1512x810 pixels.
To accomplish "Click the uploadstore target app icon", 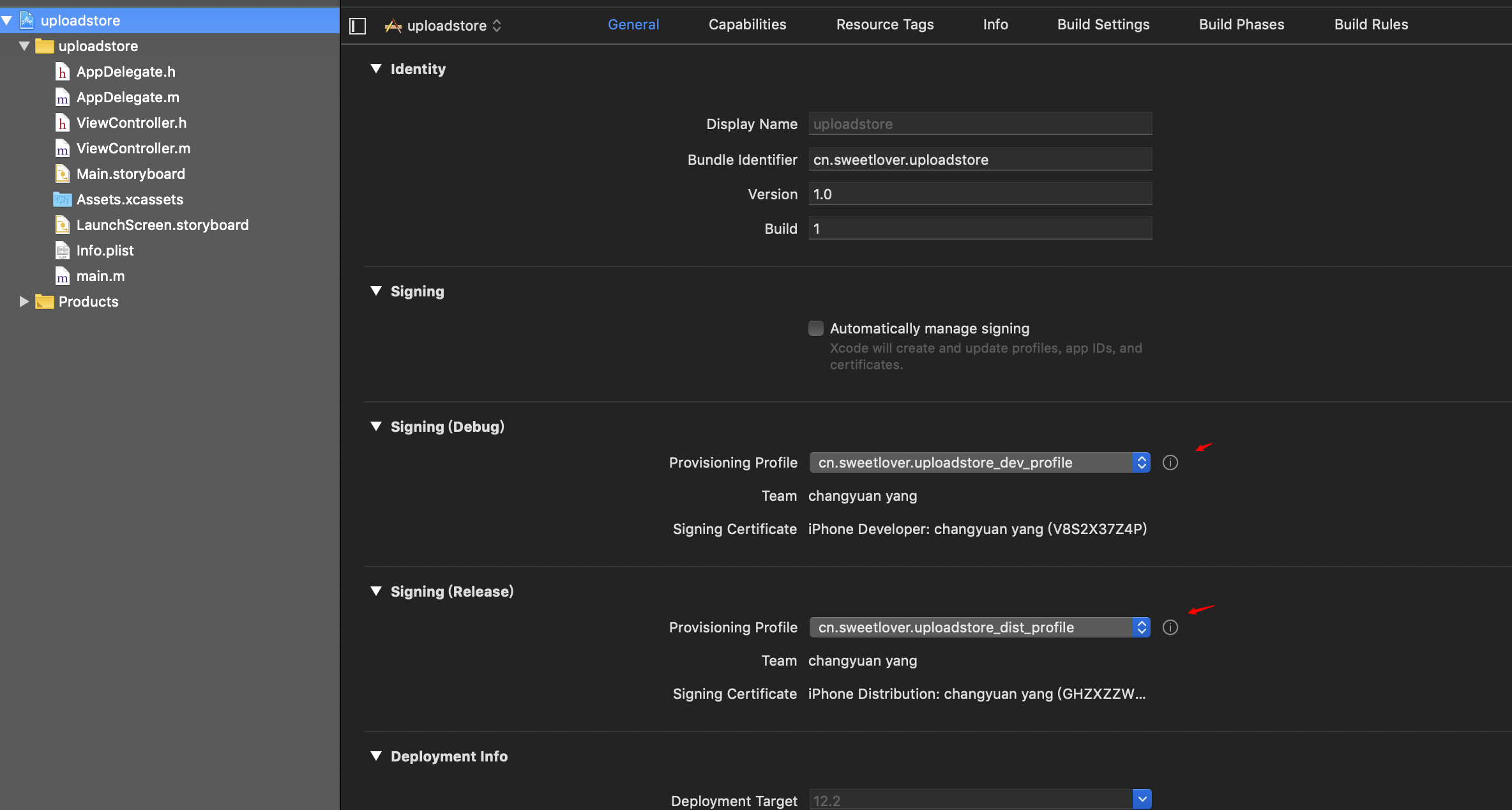I will (393, 26).
